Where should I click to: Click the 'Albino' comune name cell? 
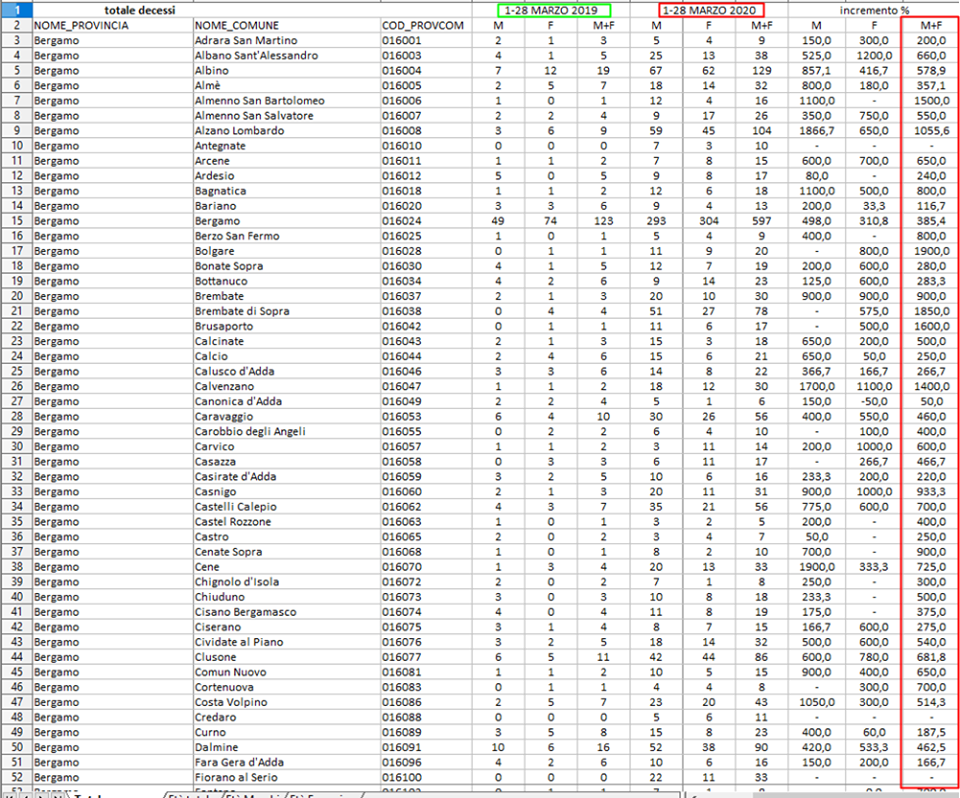point(214,71)
